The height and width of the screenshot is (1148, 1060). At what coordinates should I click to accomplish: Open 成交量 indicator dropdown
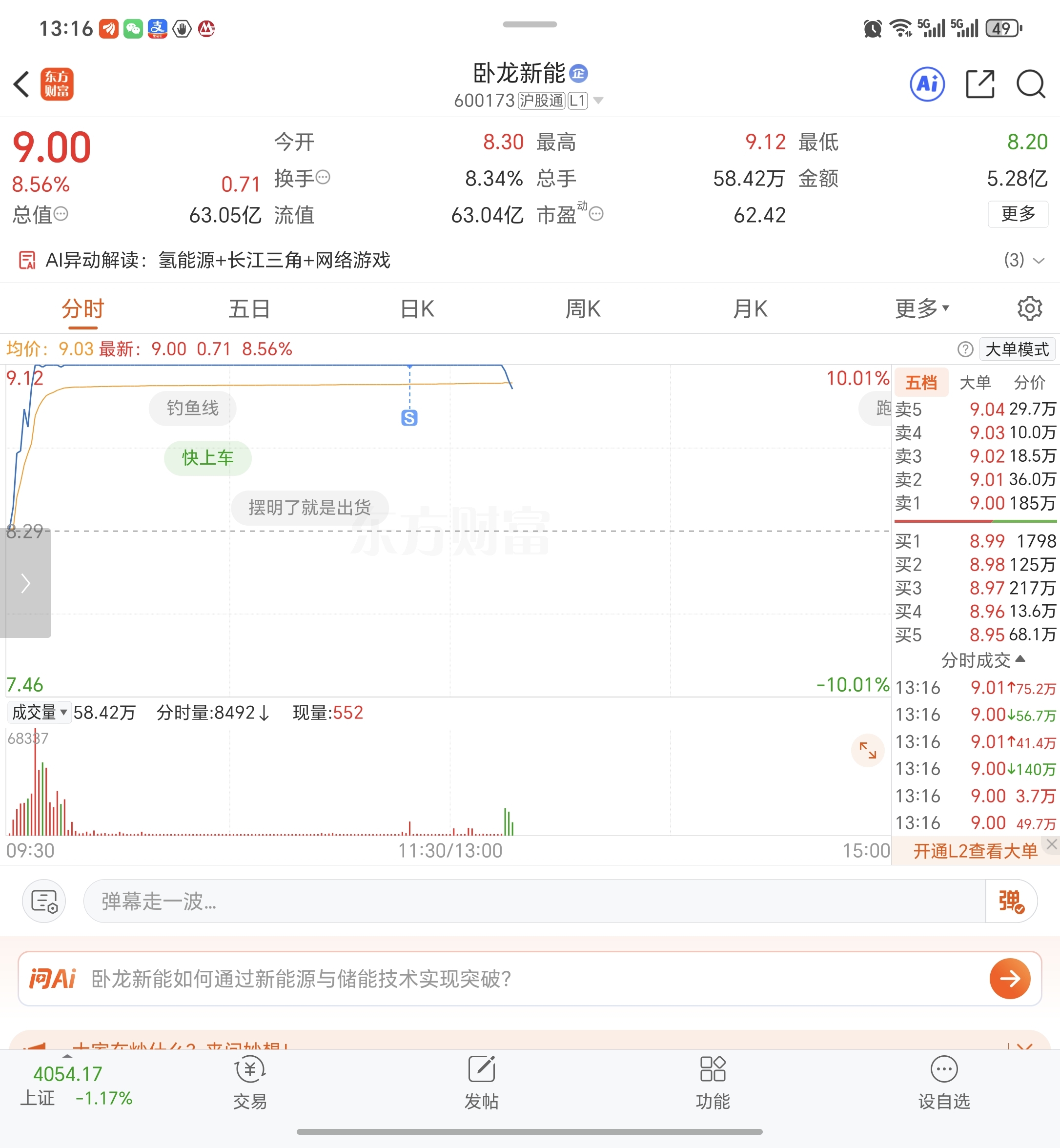(x=39, y=713)
